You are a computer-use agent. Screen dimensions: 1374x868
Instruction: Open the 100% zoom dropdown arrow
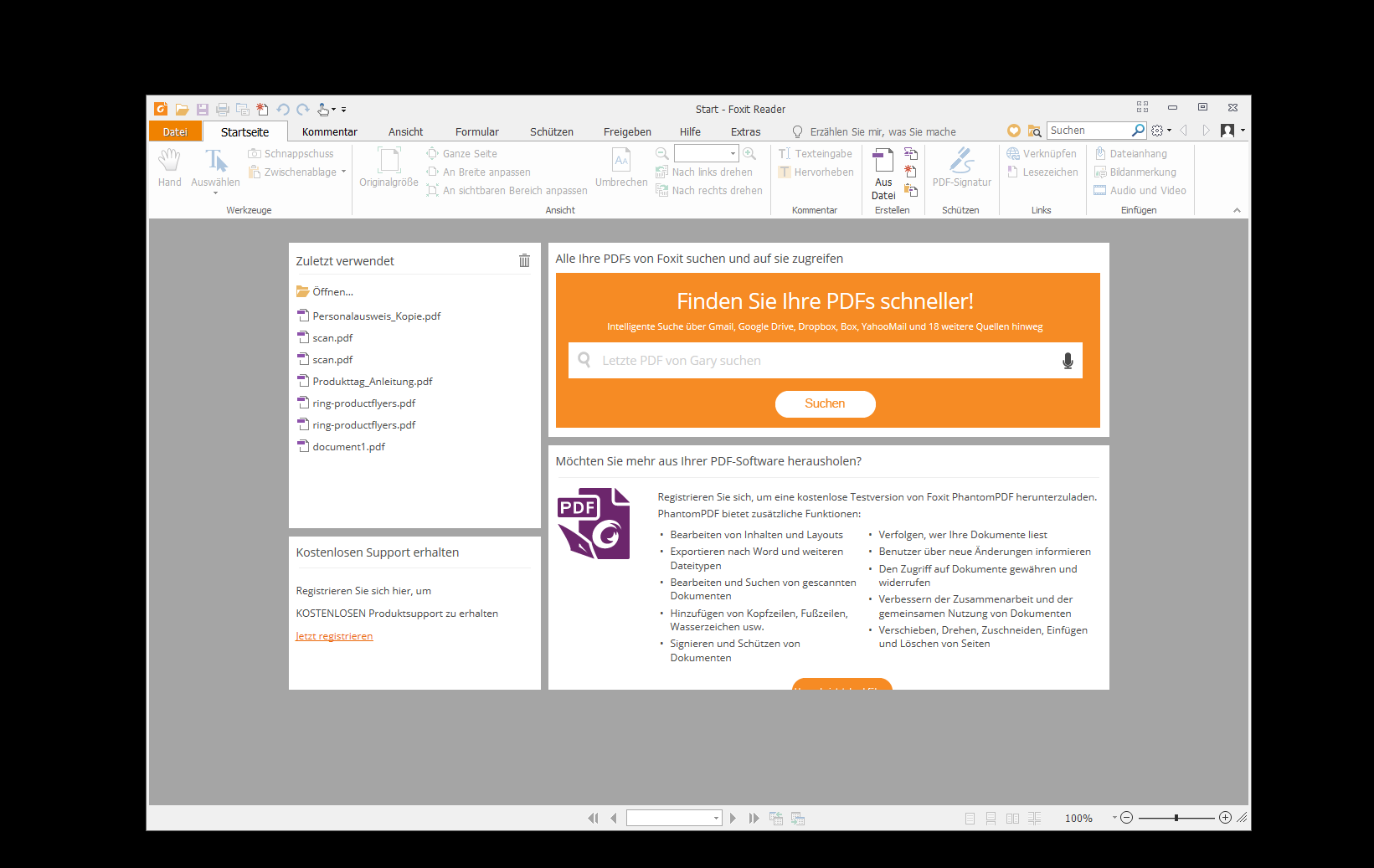pos(1114,818)
